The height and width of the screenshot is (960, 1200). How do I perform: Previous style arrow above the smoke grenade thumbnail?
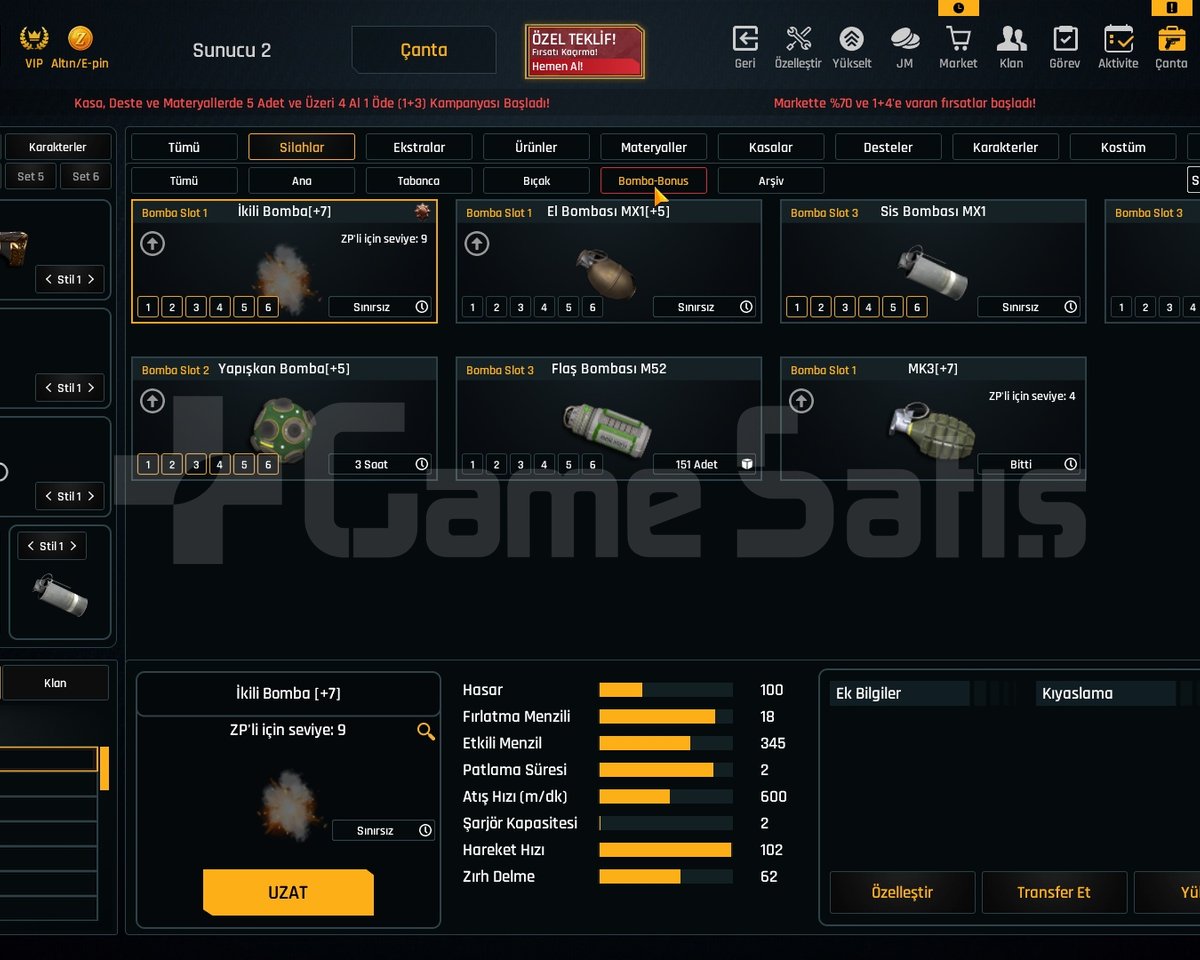pyautogui.click(x=30, y=546)
